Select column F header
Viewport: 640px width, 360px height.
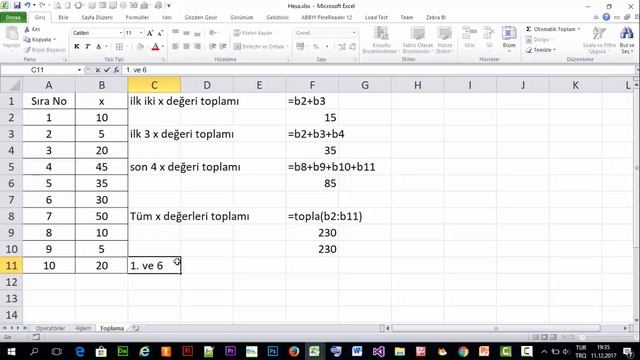pyautogui.click(x=312, y=85)
